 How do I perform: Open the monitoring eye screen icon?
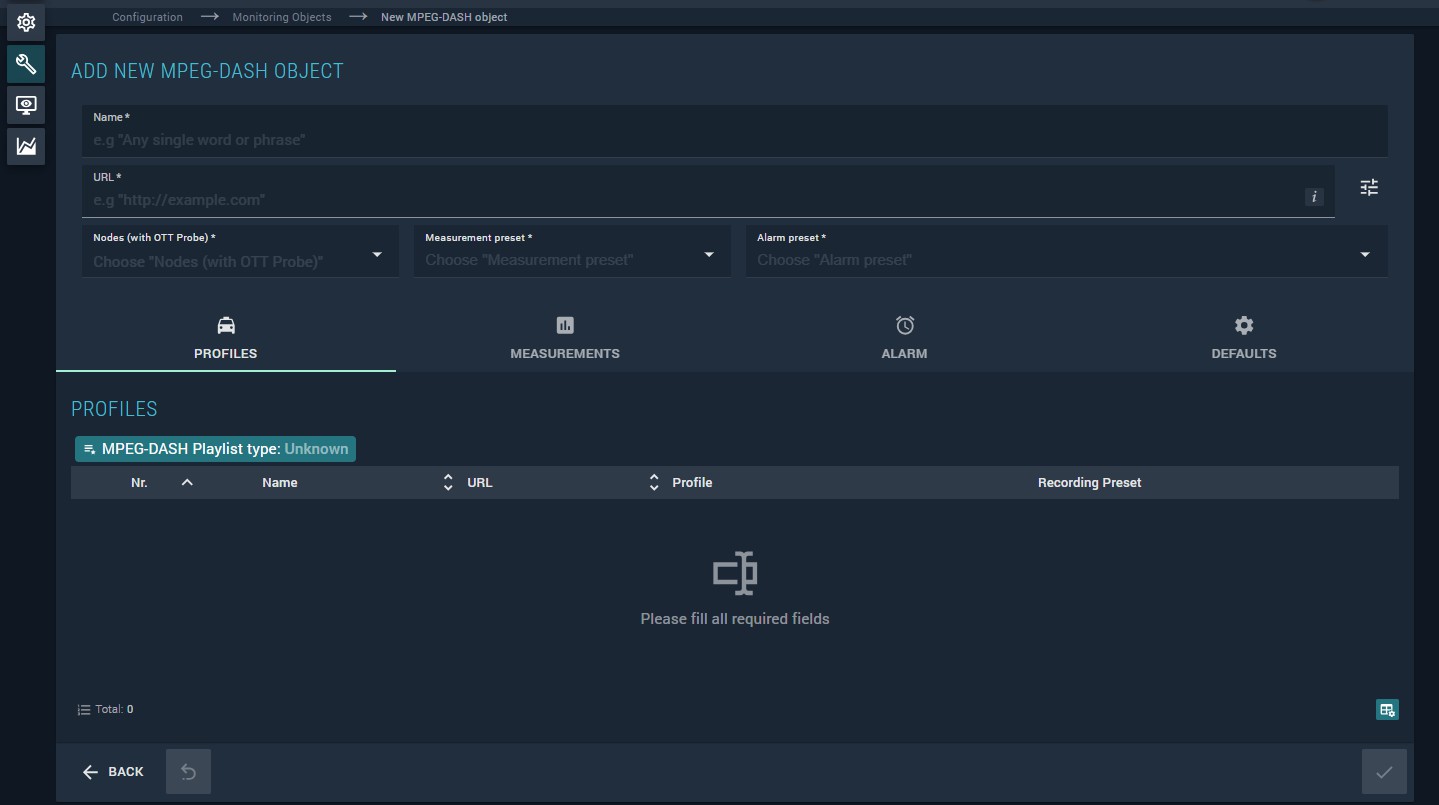point(26,105)
